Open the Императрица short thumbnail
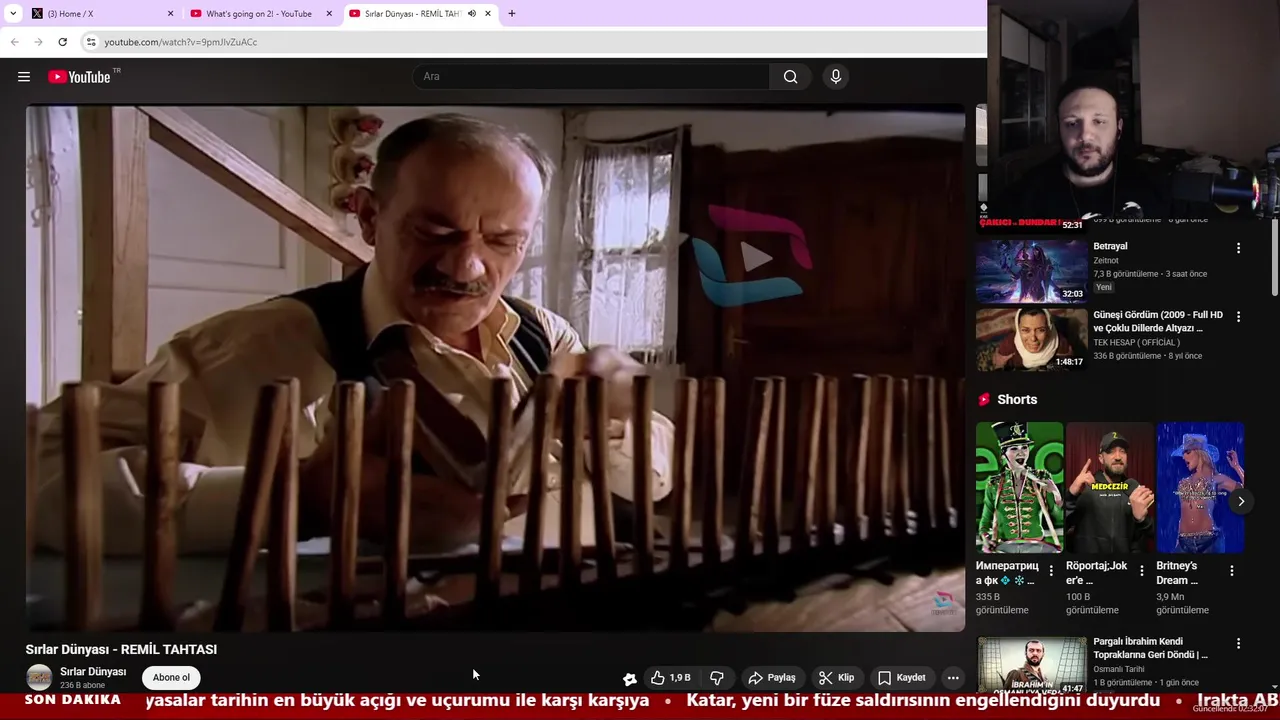This screenshot has height=720, width=1280. pos(1019,487)
